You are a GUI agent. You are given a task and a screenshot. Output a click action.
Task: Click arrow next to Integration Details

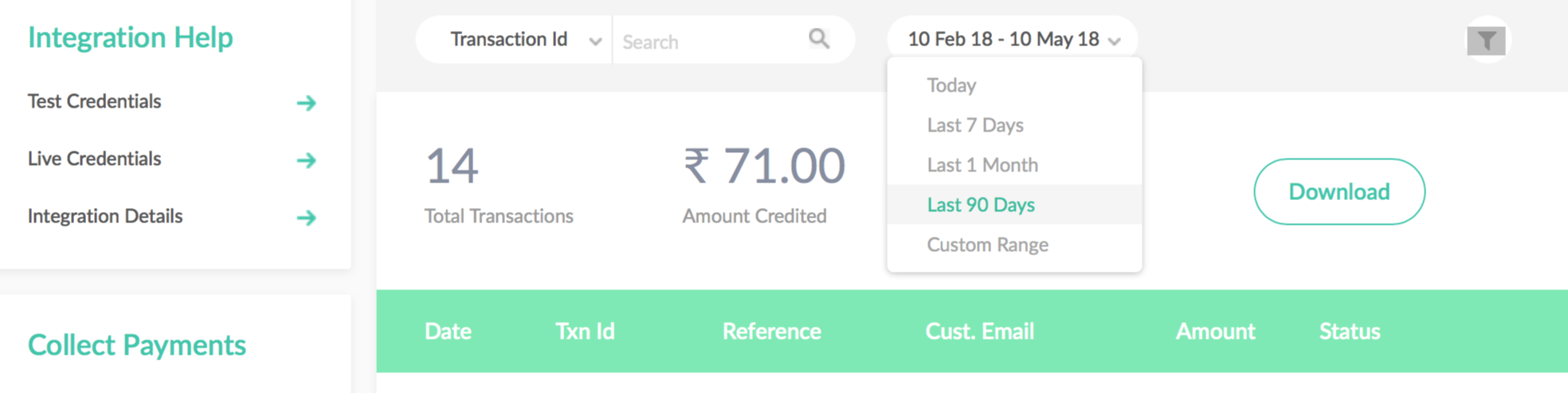point(307,218)
